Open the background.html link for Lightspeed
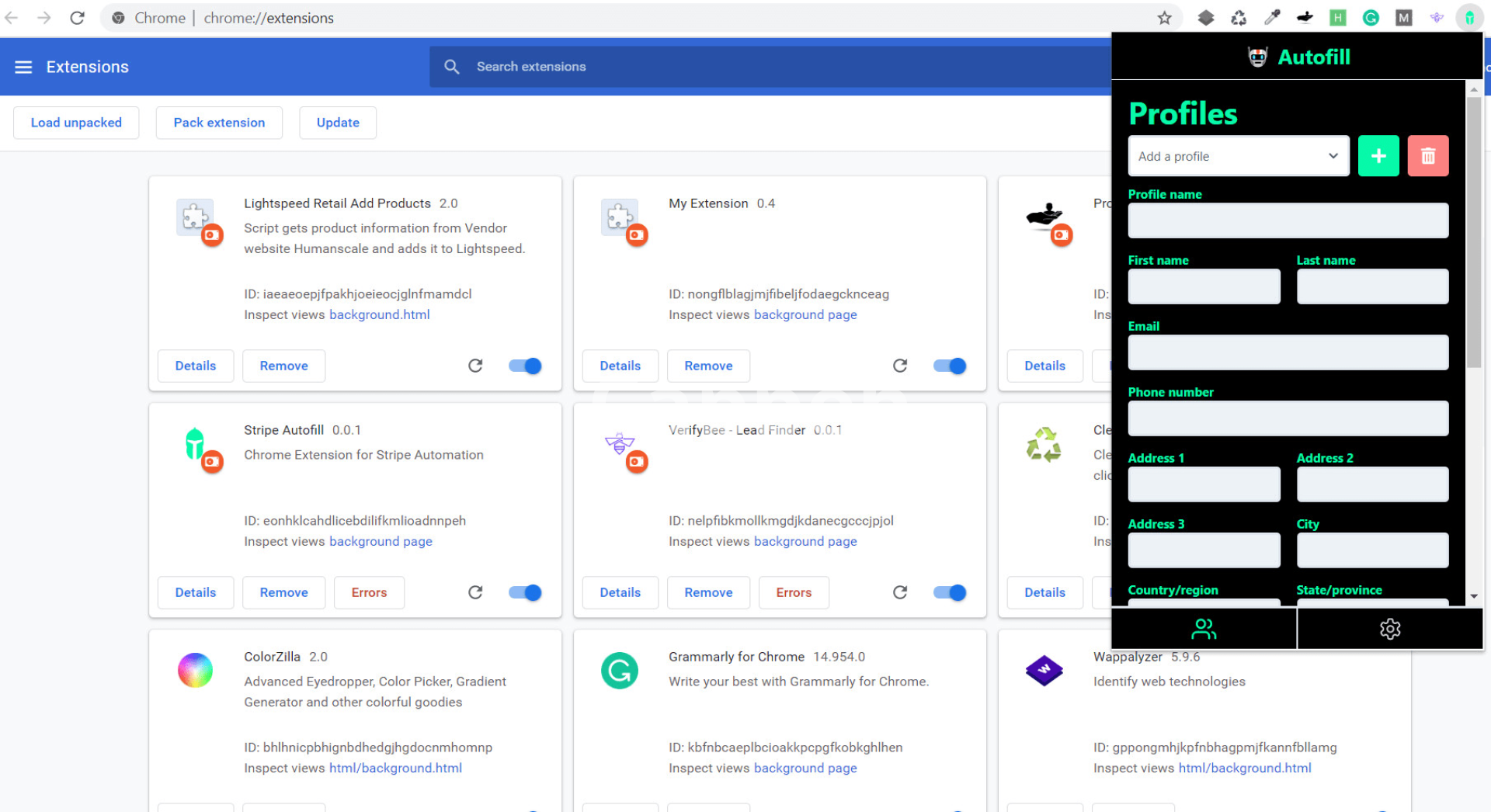The width and height of the screenshot is (1491, 812). (x=379, y=314)
